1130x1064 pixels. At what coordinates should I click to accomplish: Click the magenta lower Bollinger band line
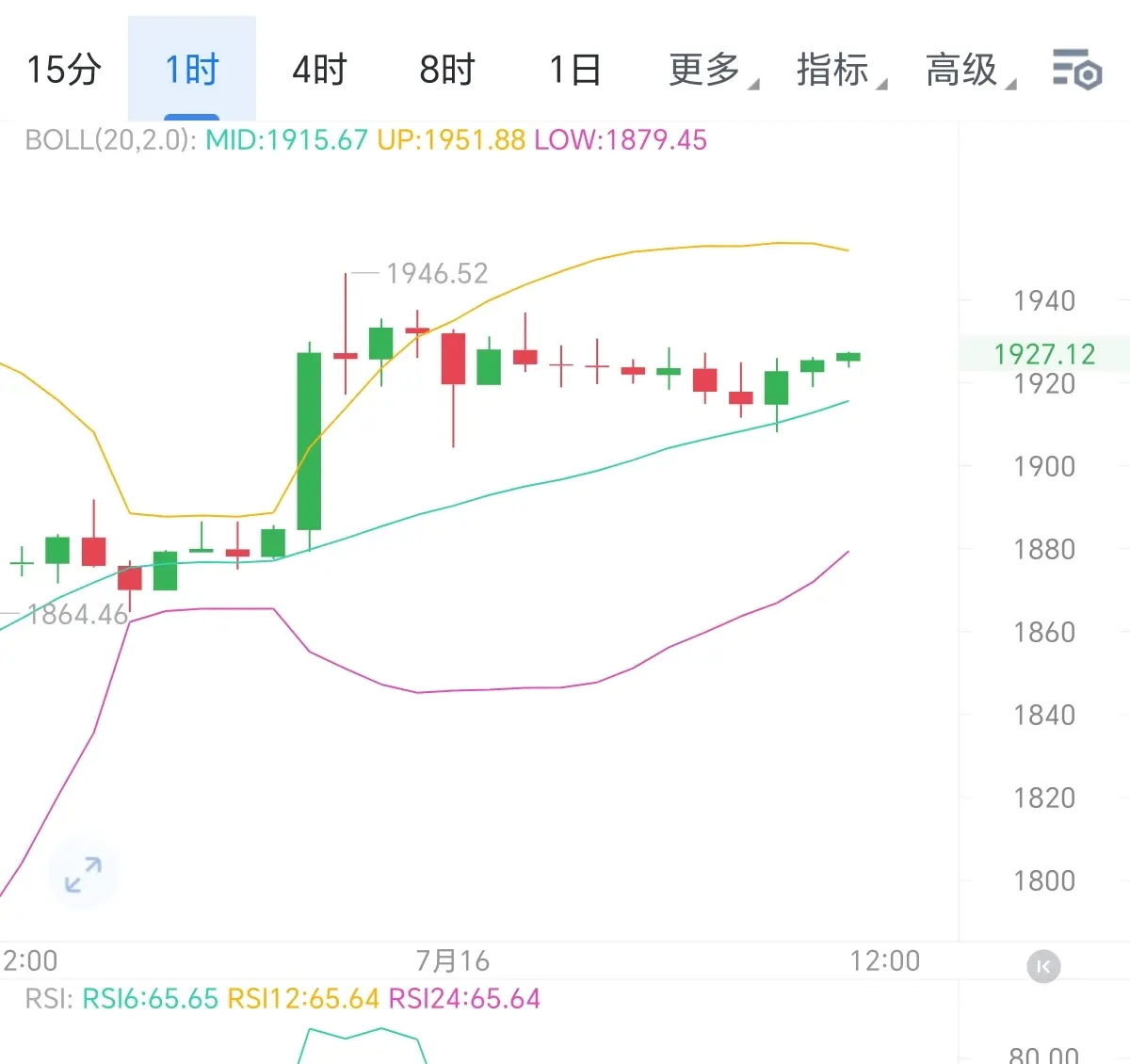(x=490, y=690)
